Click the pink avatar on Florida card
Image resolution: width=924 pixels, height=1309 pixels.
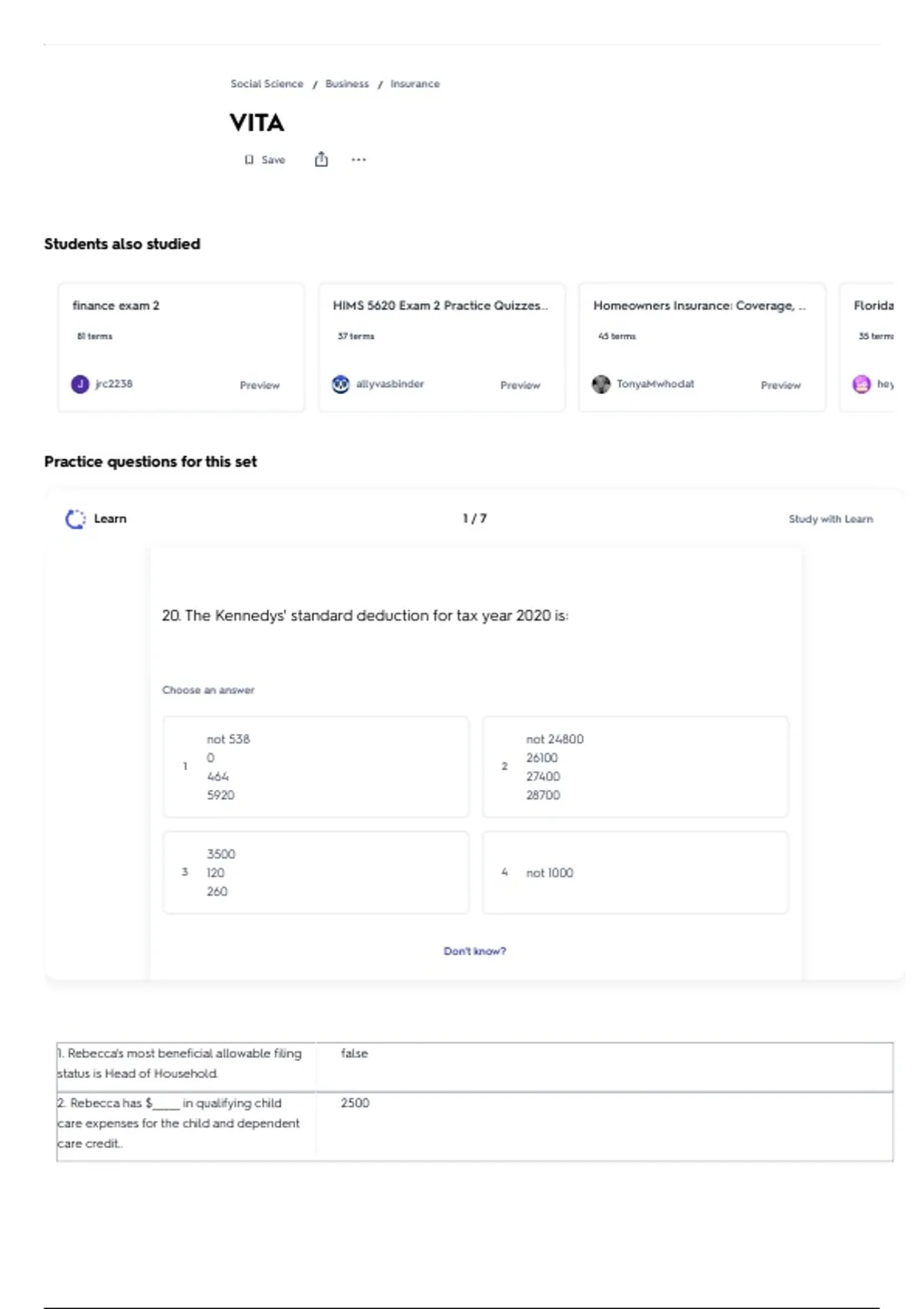point(862,383)
